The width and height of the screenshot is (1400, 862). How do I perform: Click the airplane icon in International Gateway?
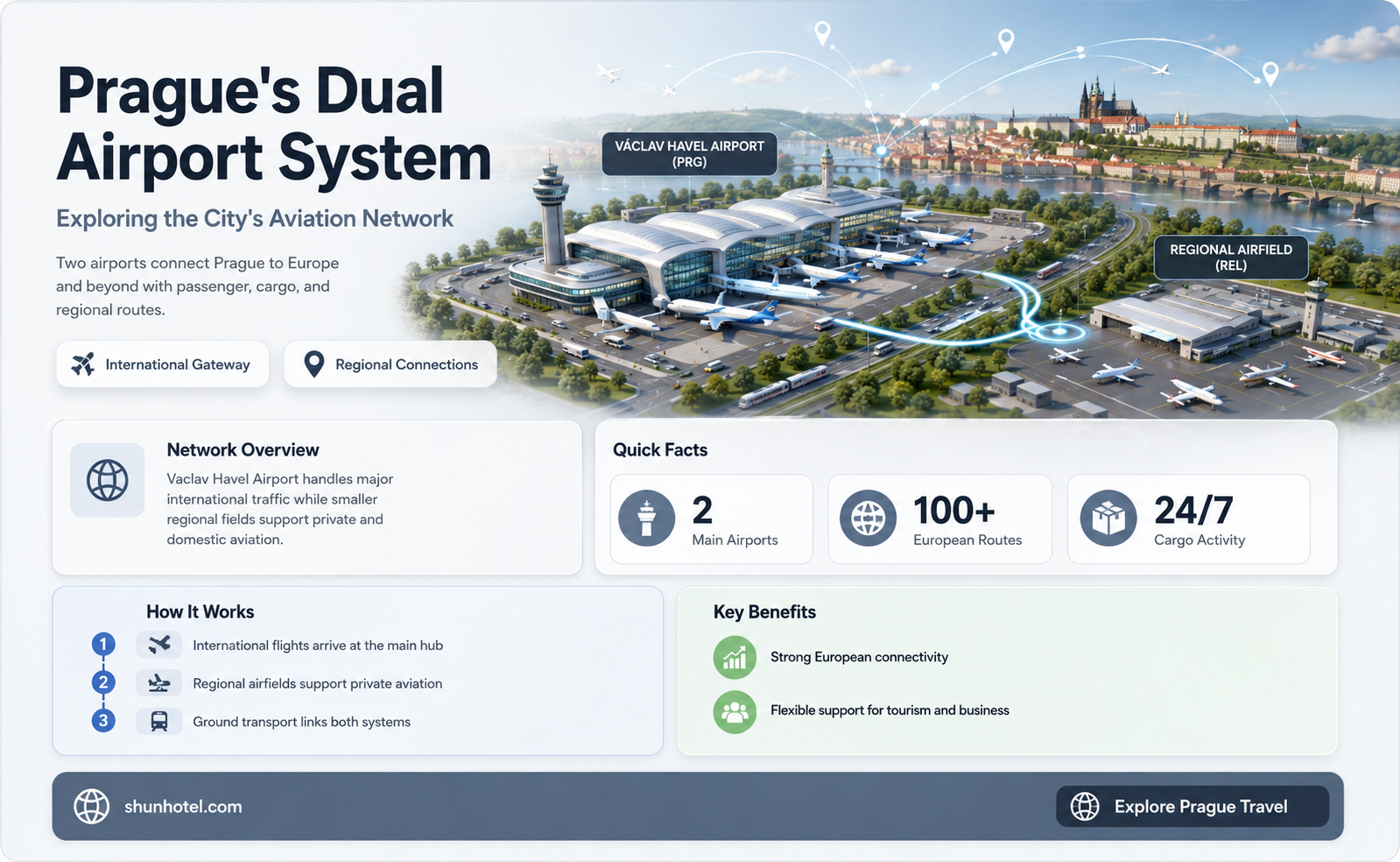point(83,364)
